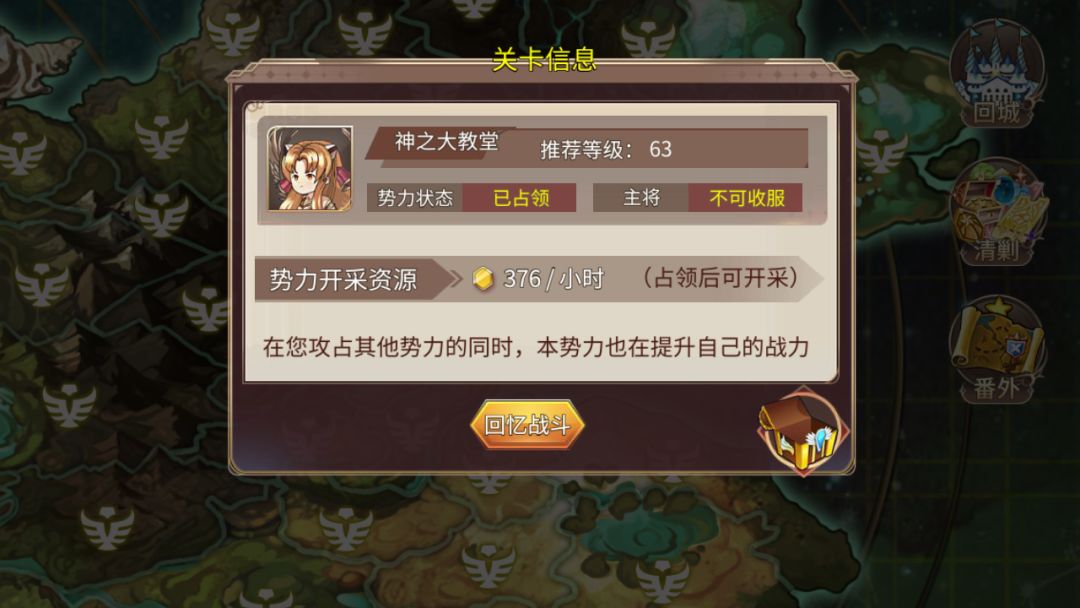Select the 势力状态 label
1080x608 pixels.
point(415,198)
